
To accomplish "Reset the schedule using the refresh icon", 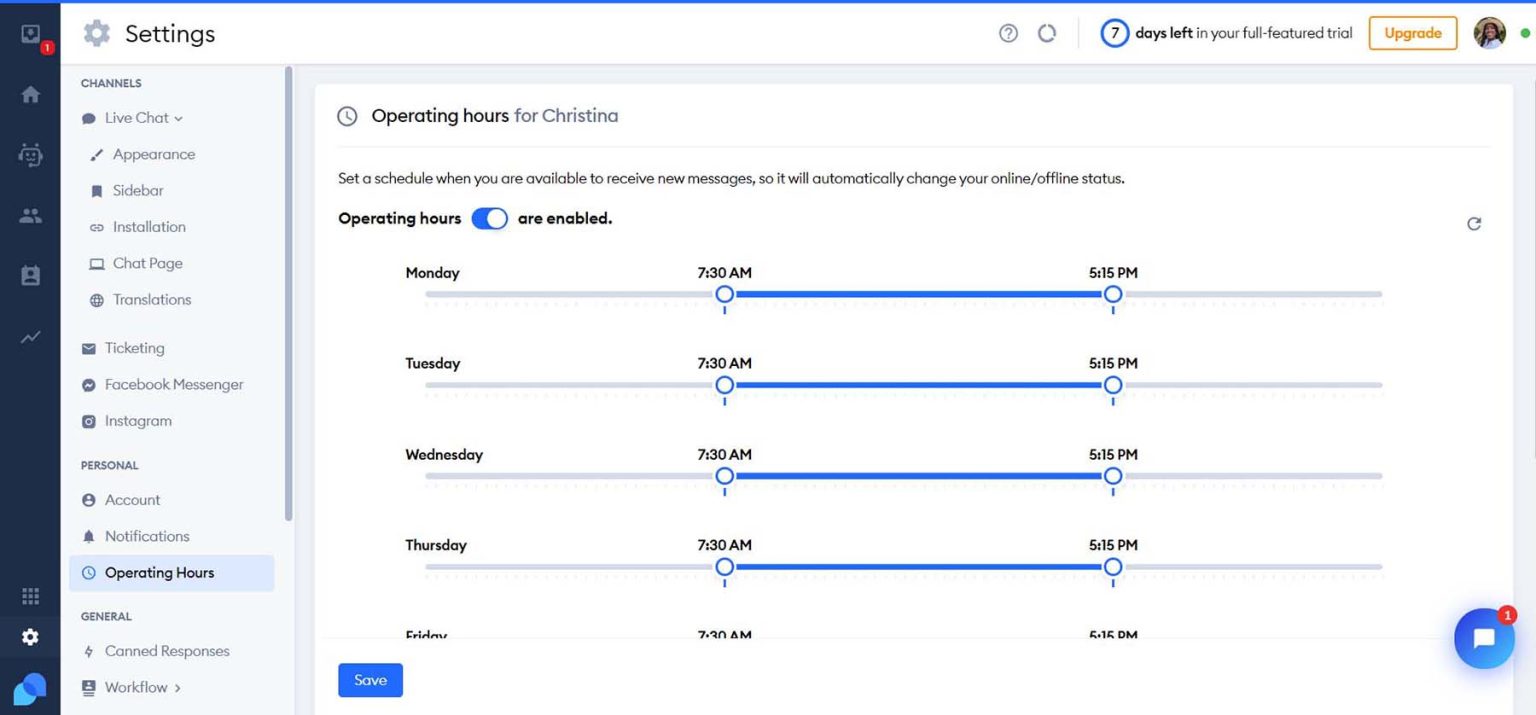I will [1474, 224].
